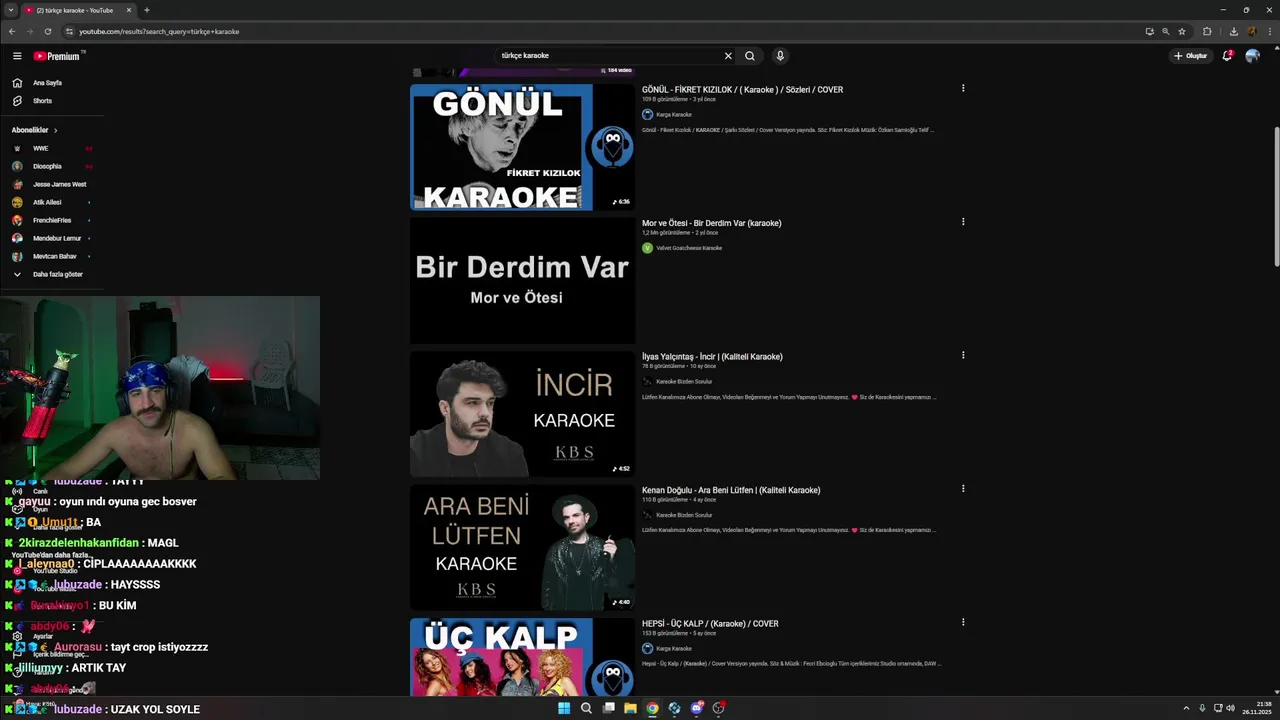Click the Oluştur create button
Image resolution: width=1280 pixels, height=720 pixels.
click(1191, 56)
